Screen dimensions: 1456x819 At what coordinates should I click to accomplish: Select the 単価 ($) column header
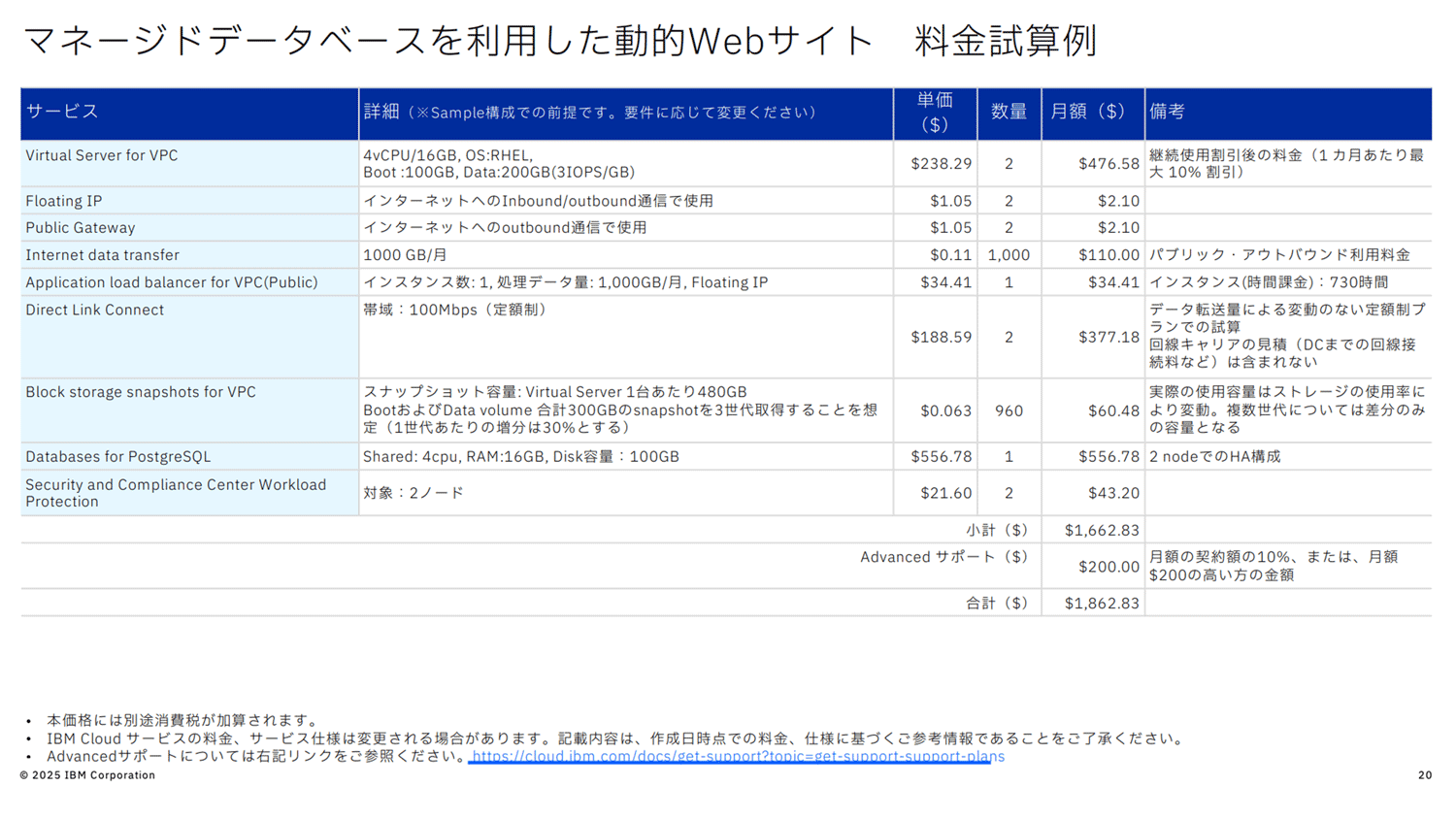point(934,113)
